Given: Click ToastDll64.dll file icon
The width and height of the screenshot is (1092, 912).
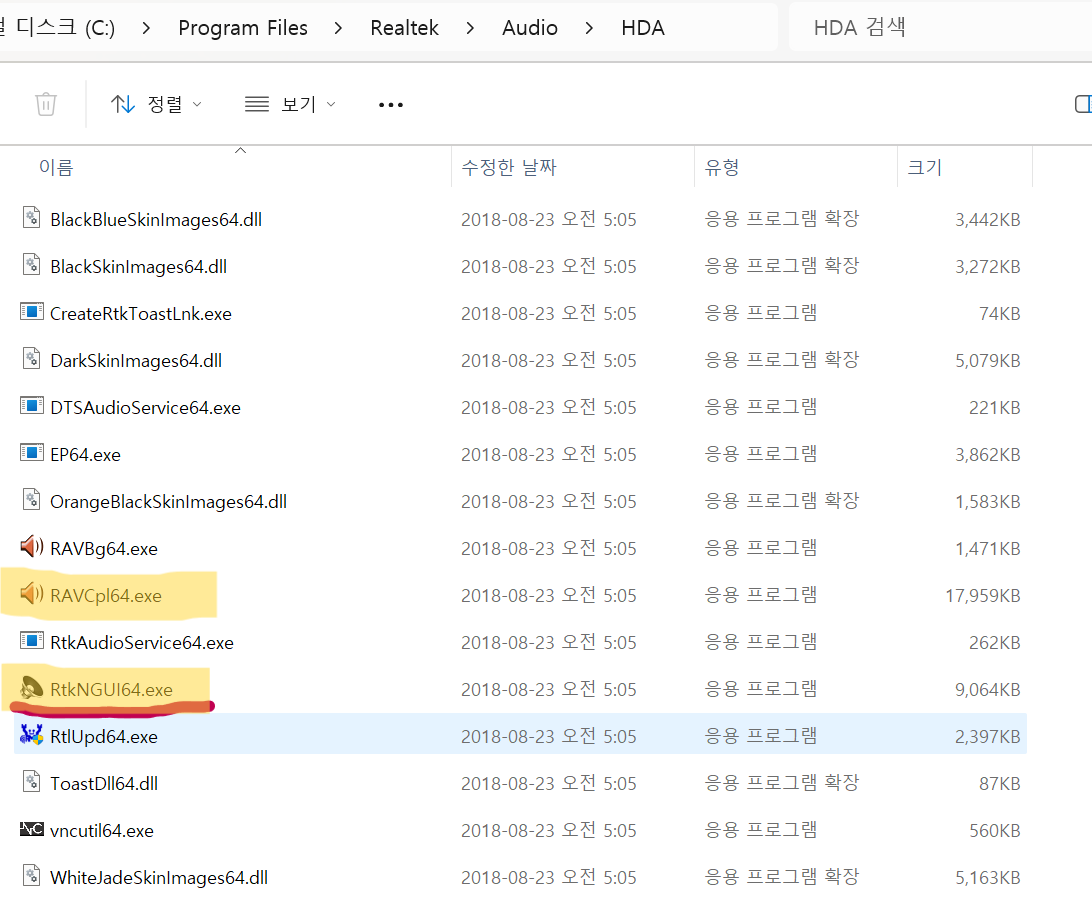Looking at the screenshot, I should (31, 781).
